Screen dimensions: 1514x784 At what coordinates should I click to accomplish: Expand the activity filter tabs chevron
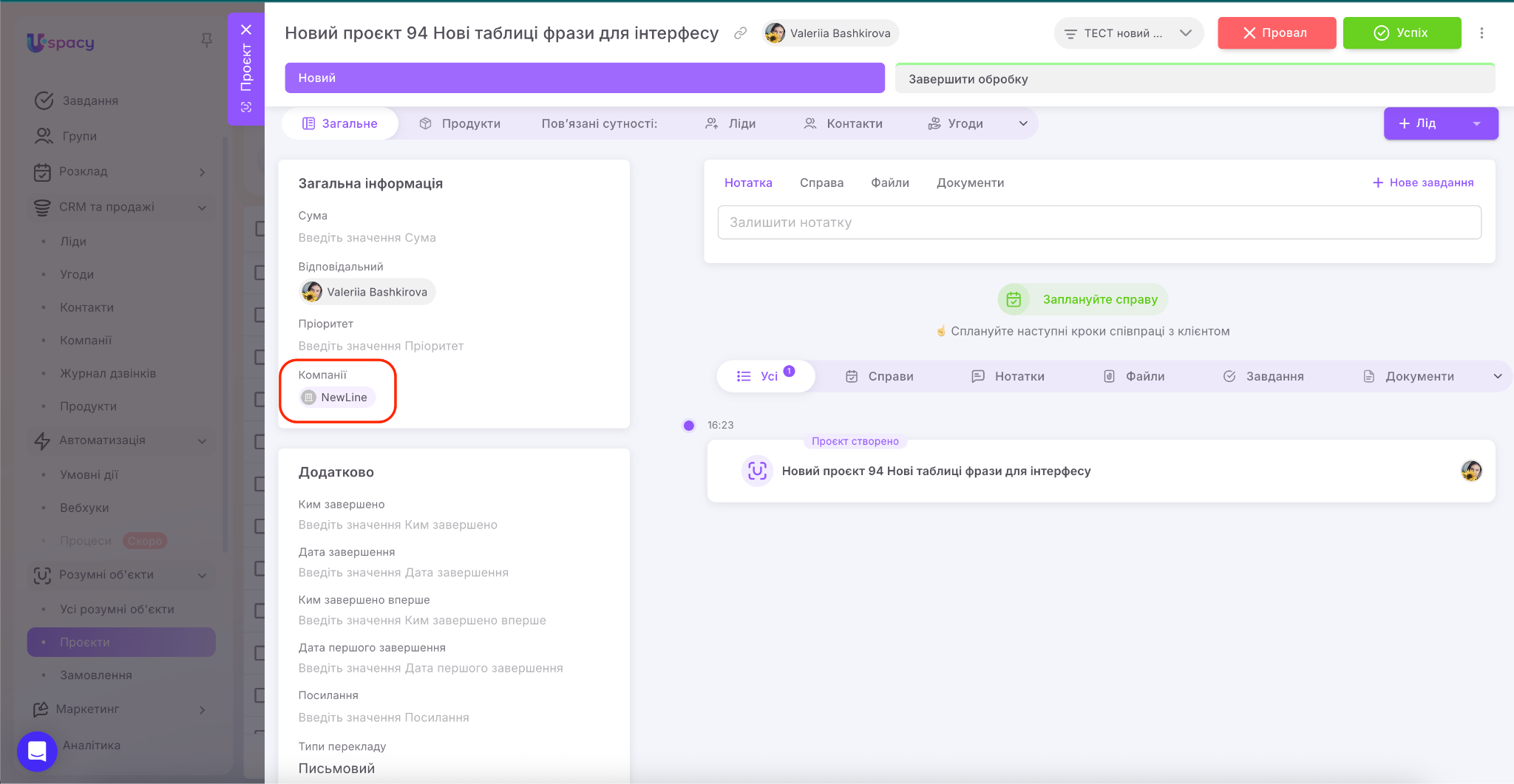[x=1498, y=376]
